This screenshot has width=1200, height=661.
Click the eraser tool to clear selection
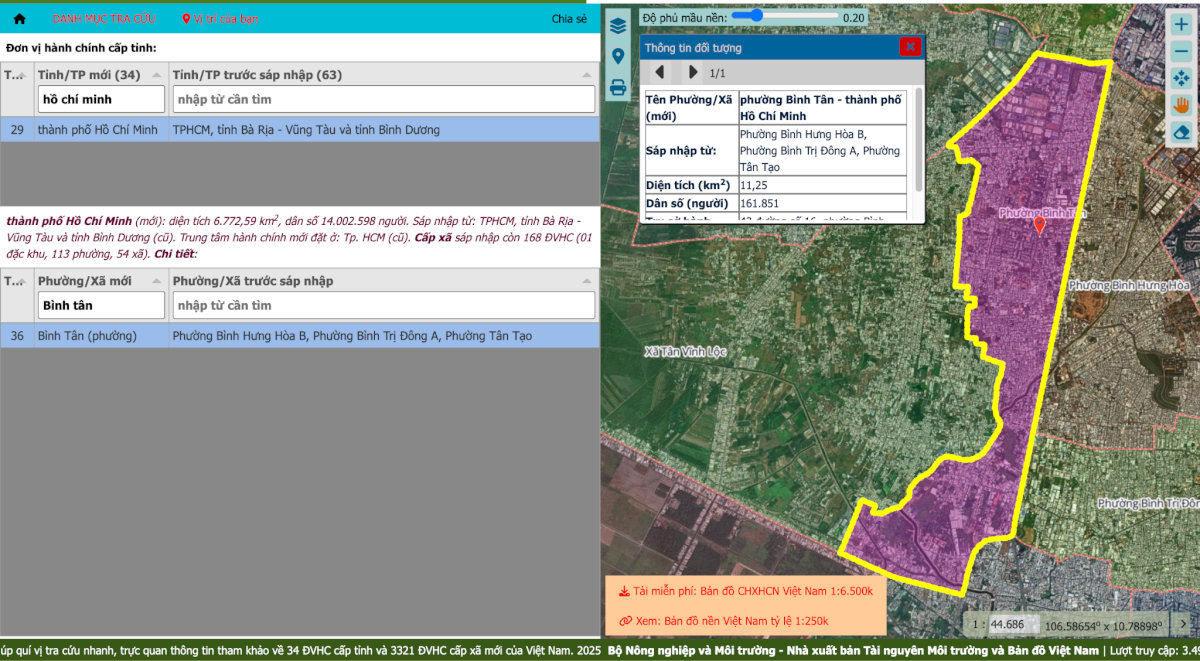coord(1181,132)
